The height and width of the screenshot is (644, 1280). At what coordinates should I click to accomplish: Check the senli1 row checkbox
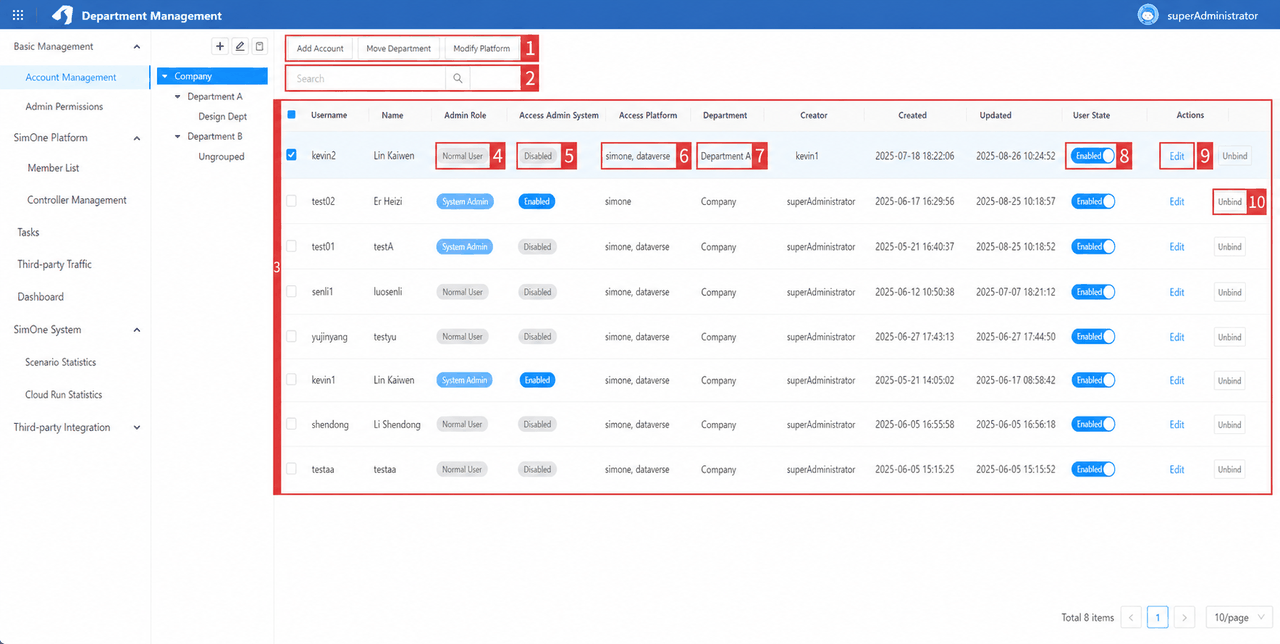pyautogui.click(x=291, y=291)
